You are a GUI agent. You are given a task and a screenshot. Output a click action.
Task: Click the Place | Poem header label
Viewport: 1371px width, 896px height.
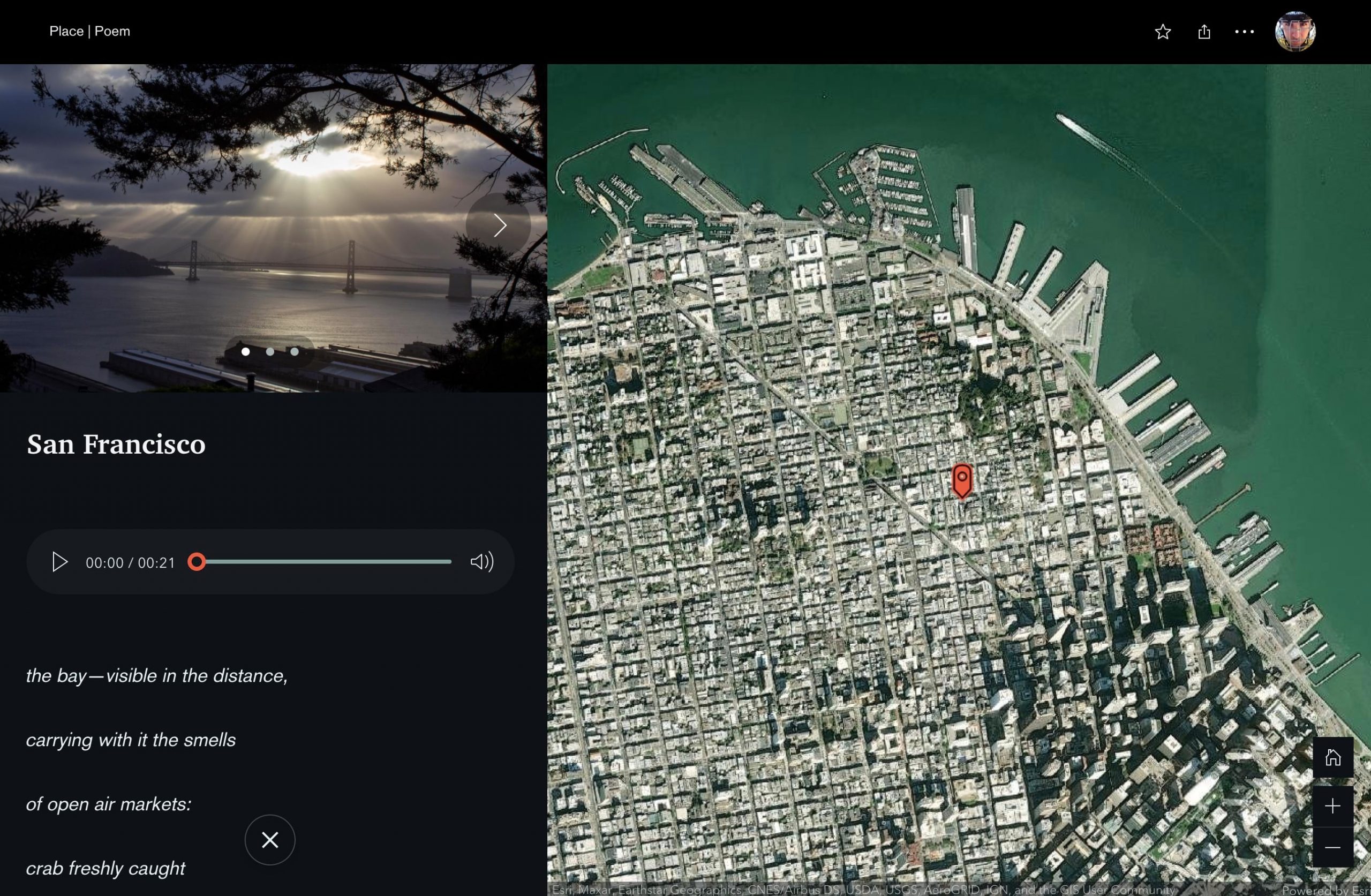click(90, 31)
